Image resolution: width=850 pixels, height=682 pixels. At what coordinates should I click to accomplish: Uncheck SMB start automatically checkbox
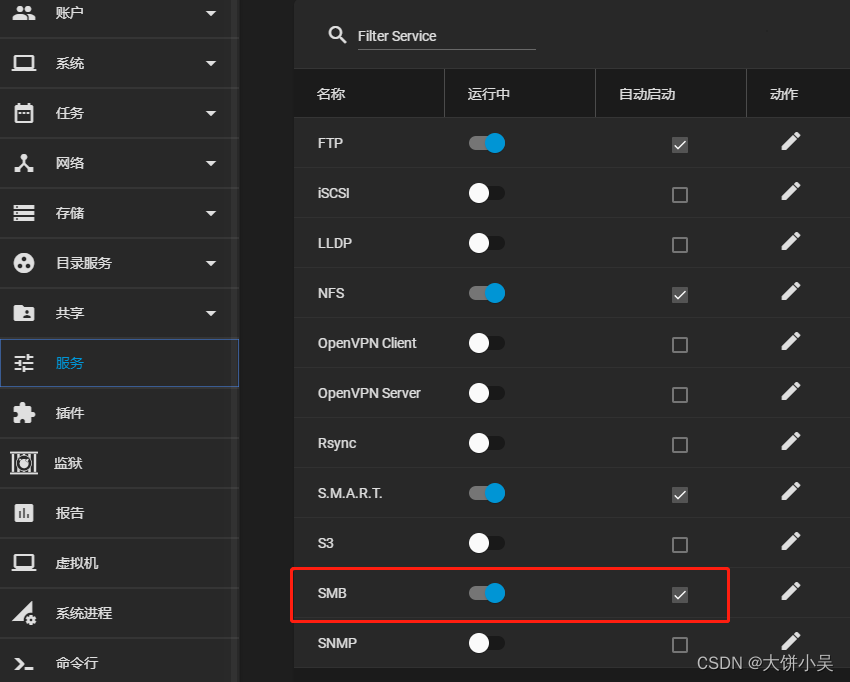pos(680,595)
